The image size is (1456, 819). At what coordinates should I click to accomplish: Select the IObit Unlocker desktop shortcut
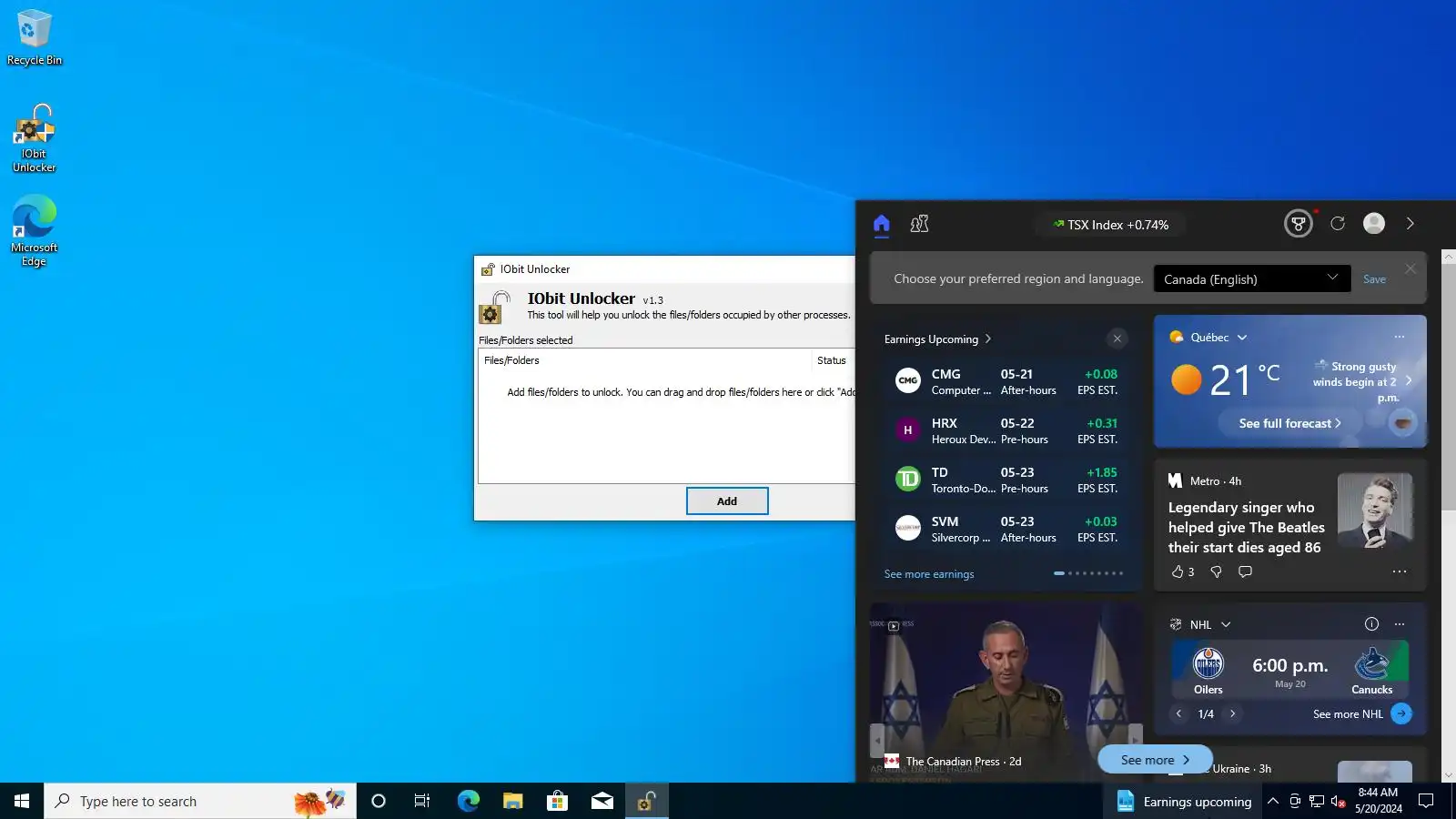(35, 138)
